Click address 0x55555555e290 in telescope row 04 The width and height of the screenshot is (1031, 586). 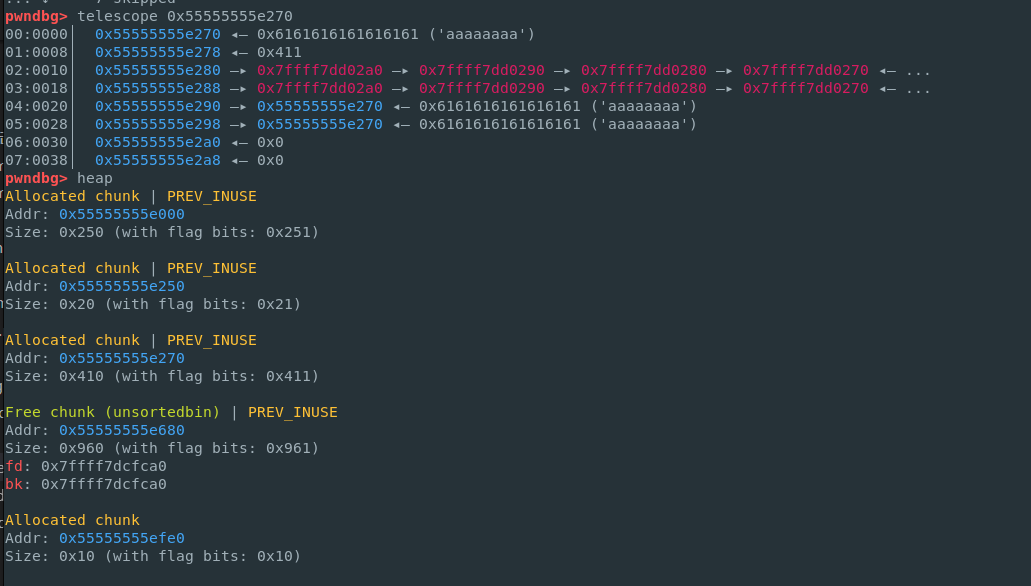(158, 106)
